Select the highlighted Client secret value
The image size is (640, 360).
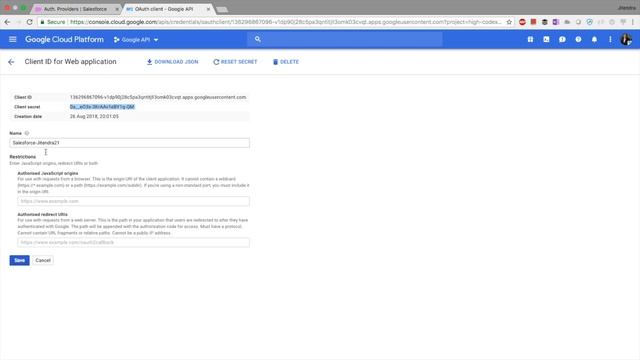click(102, 107)
